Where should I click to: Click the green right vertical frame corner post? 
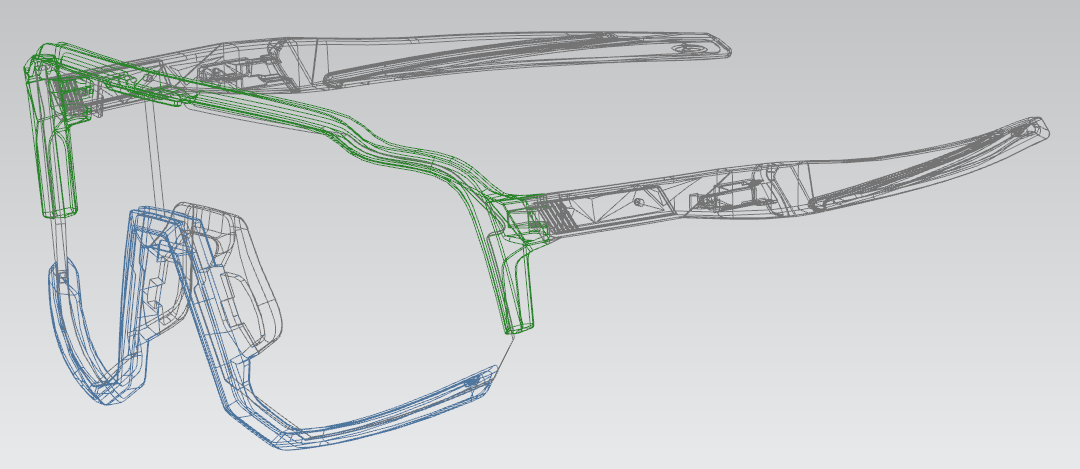(520, 290)
